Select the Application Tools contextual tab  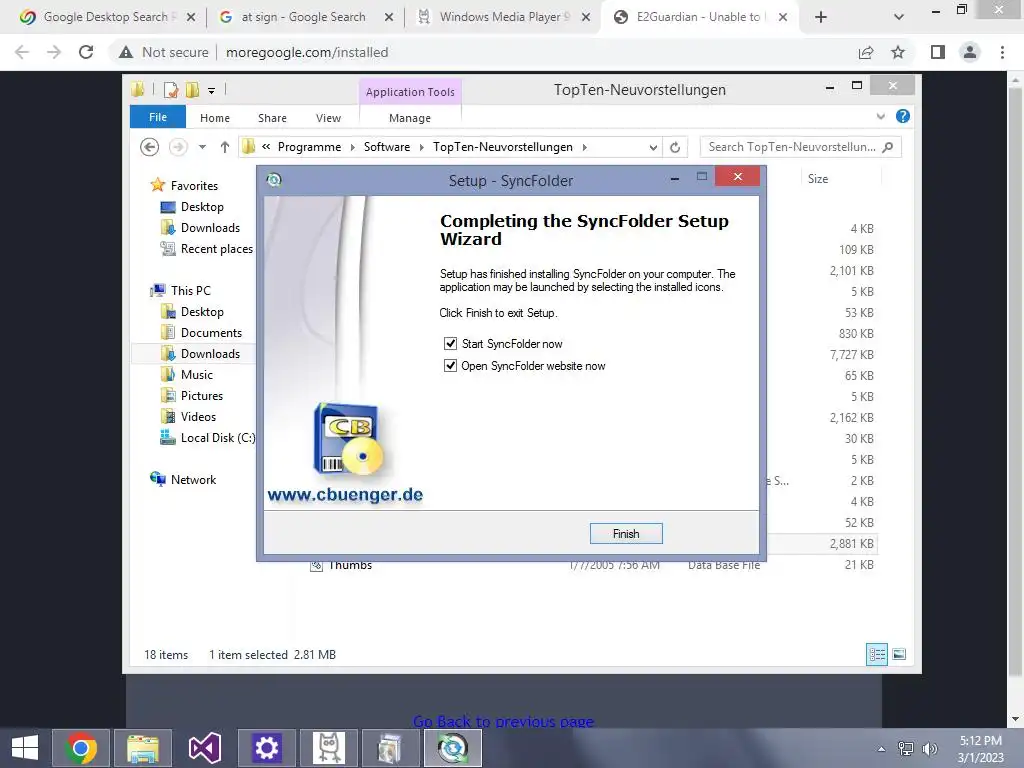pos(410,92)
